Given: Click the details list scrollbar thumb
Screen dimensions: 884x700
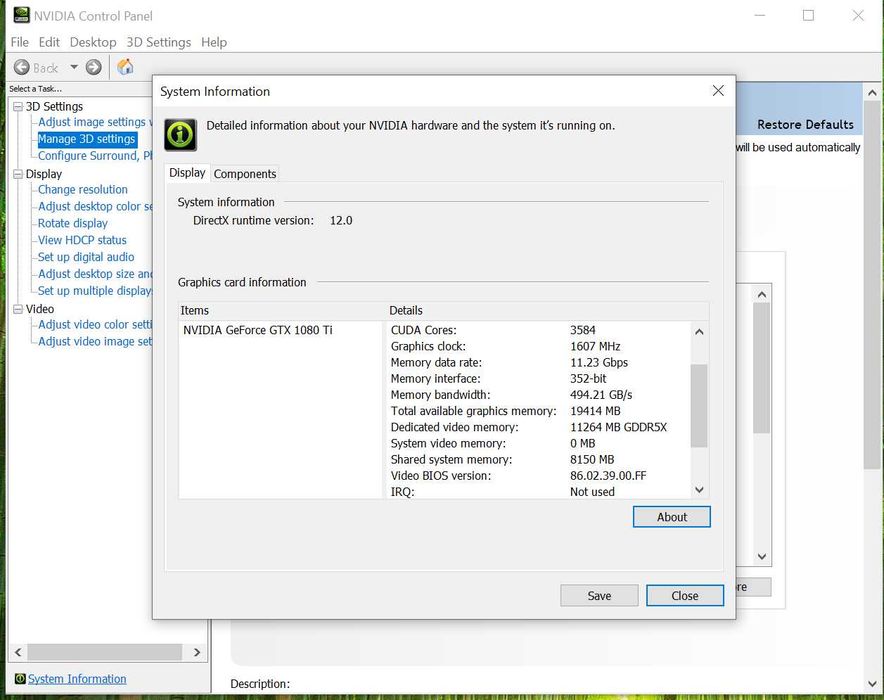Looking at the screenshot, I should click(699, 405).
